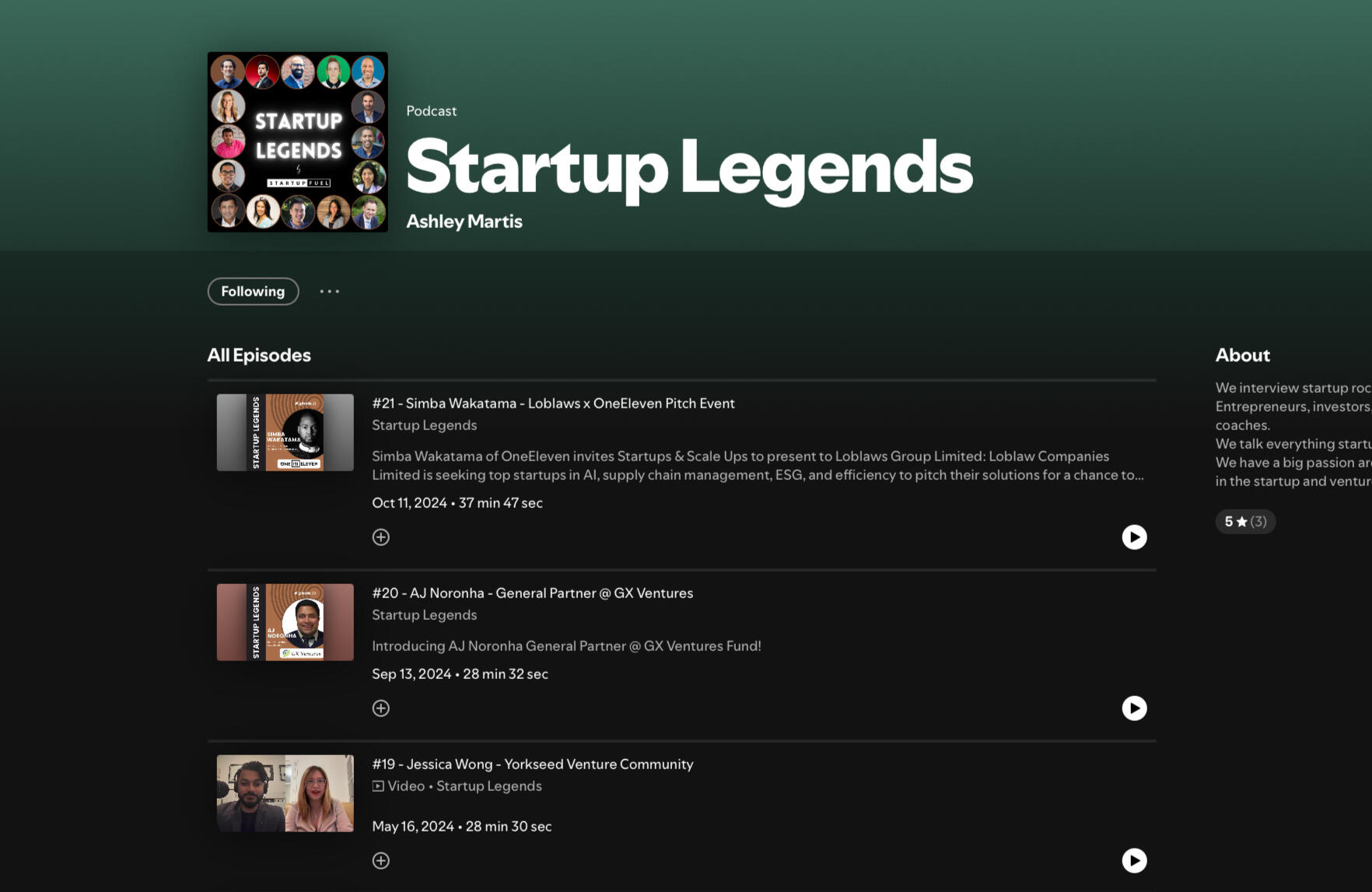Open the Ashley Martis creator link

coord(464,222)
